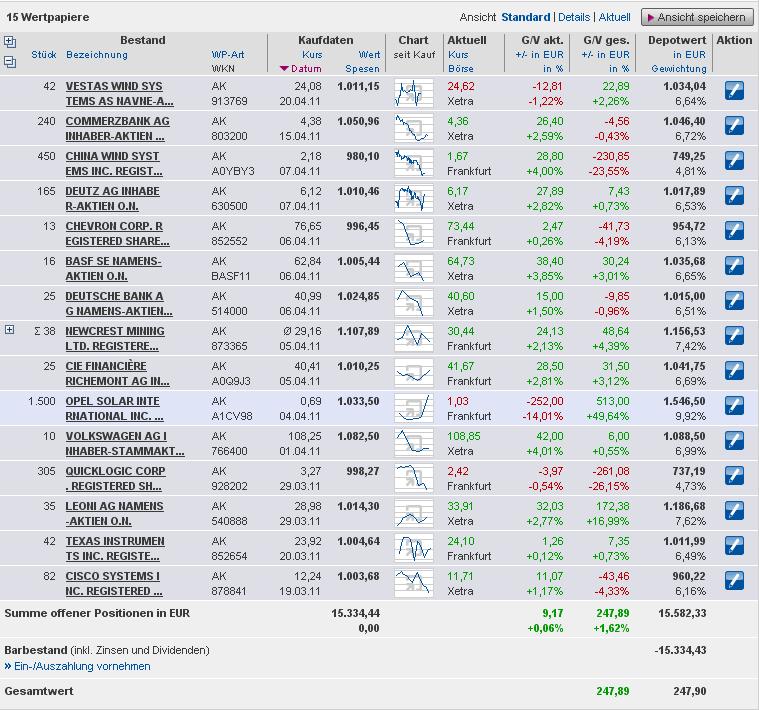Open the Quicklogic chart thumbnail
Viewport: 759px width, 710px height.
click(413, 478)
